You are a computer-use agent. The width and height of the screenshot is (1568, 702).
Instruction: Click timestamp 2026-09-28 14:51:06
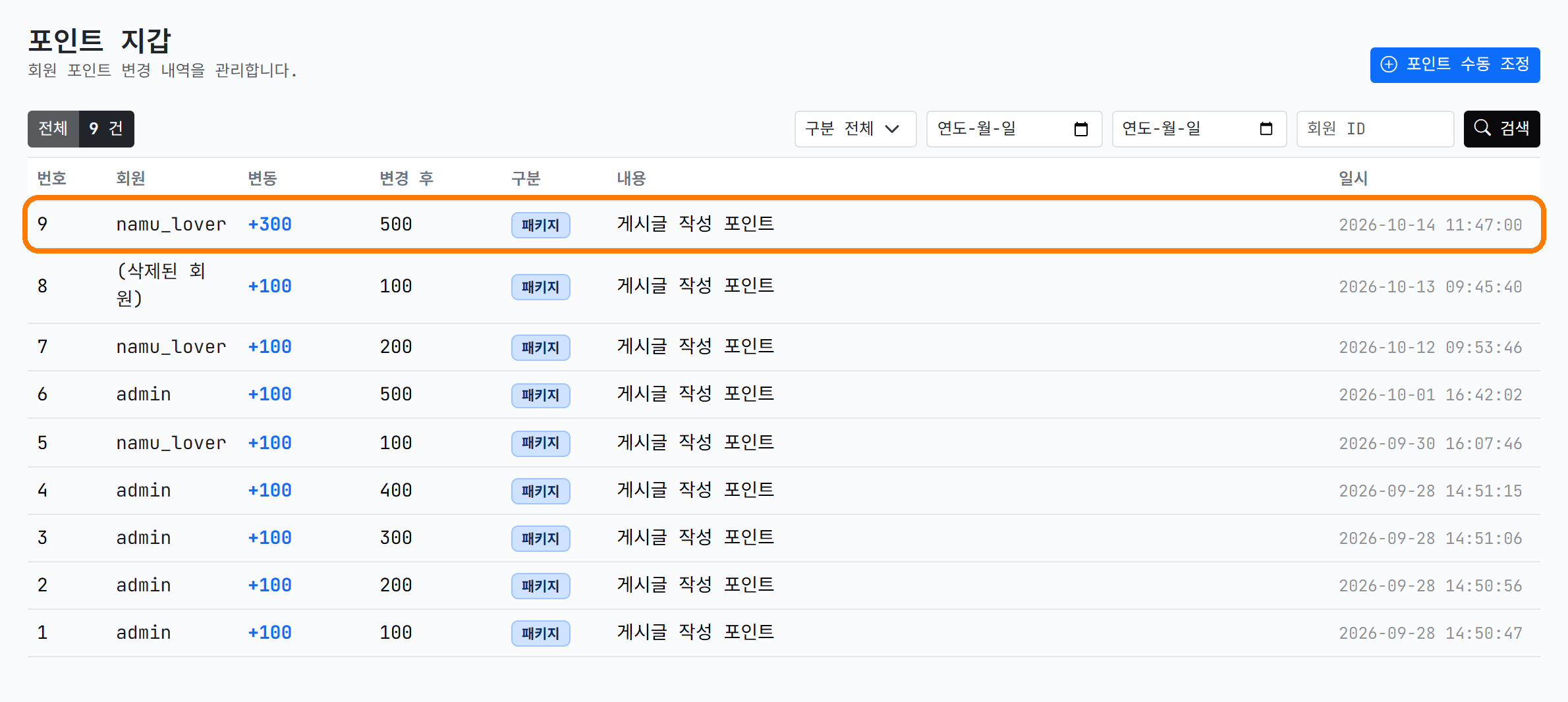coord(1430,539)
